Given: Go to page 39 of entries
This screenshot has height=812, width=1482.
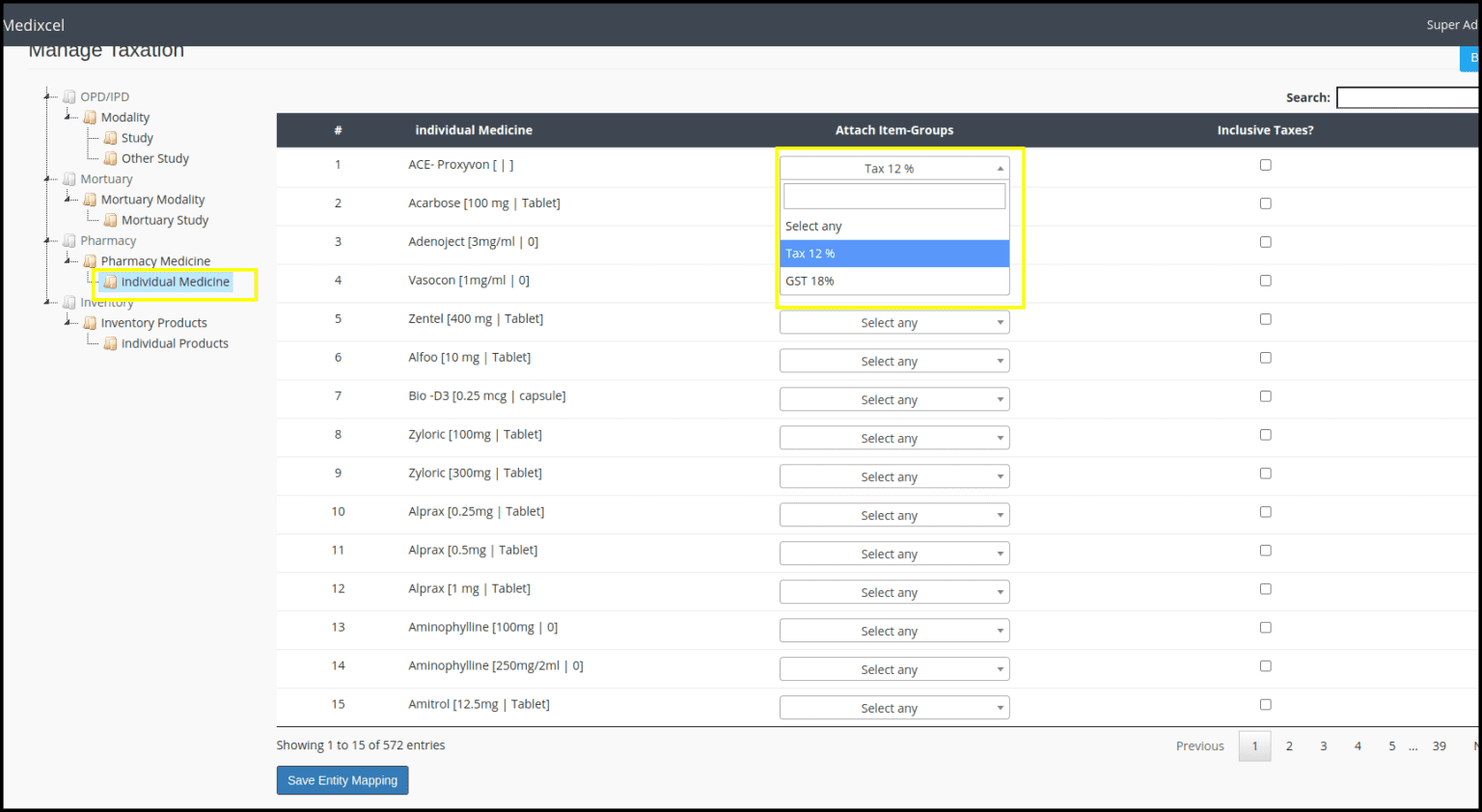Looking at the screenshot, I should tap(1439, 745).
